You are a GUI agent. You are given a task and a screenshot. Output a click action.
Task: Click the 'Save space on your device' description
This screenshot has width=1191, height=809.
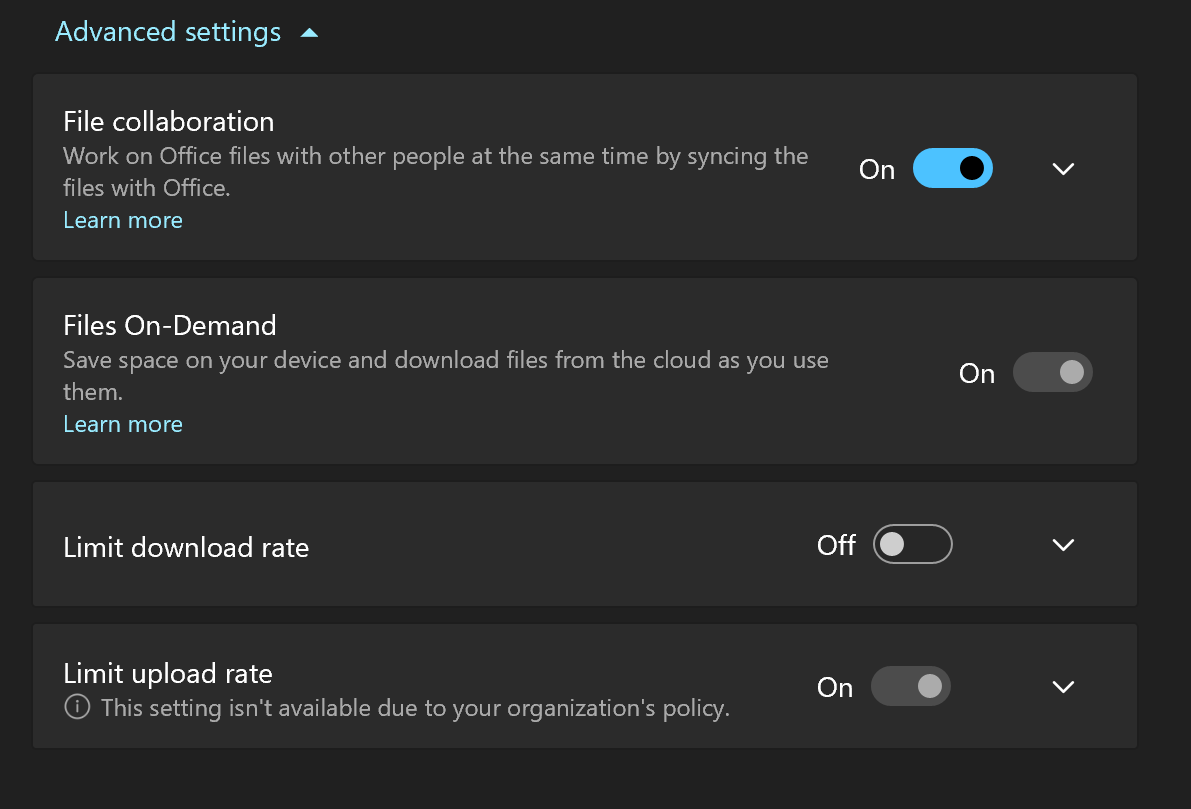pyautogui.click(x=446, y=375)
